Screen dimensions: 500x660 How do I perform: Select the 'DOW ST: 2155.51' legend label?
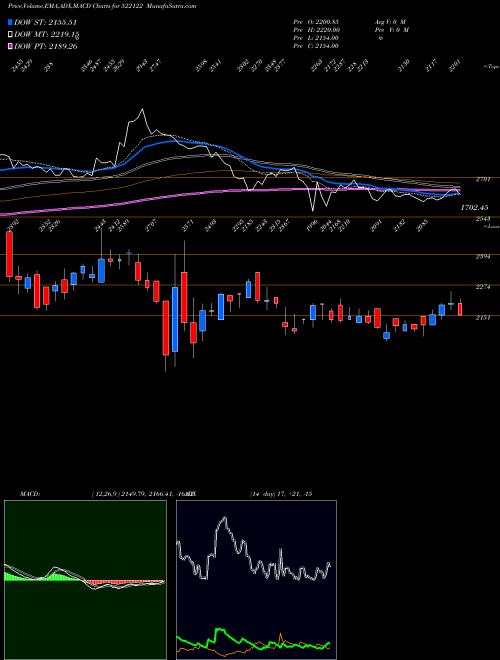pos(45,22)
